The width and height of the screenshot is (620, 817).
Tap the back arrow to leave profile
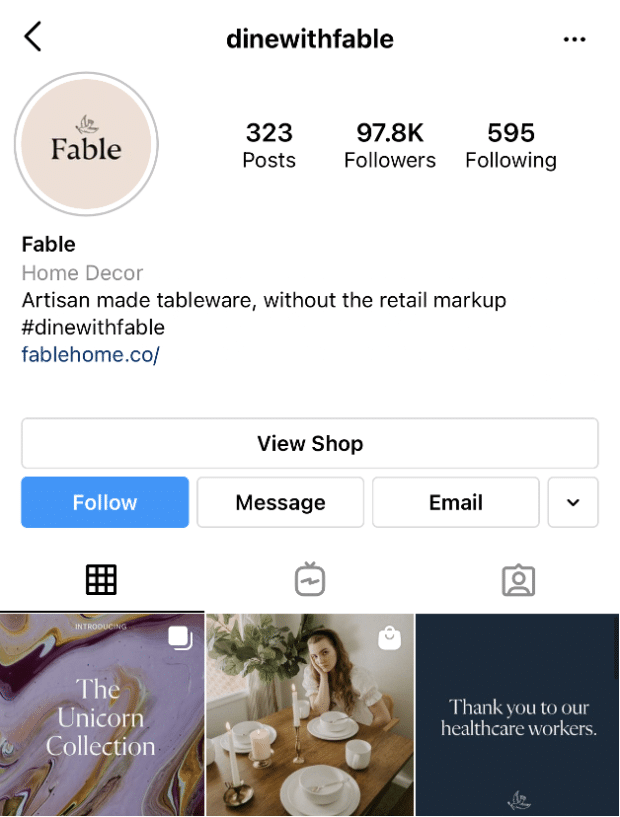[x=33, y=36]
